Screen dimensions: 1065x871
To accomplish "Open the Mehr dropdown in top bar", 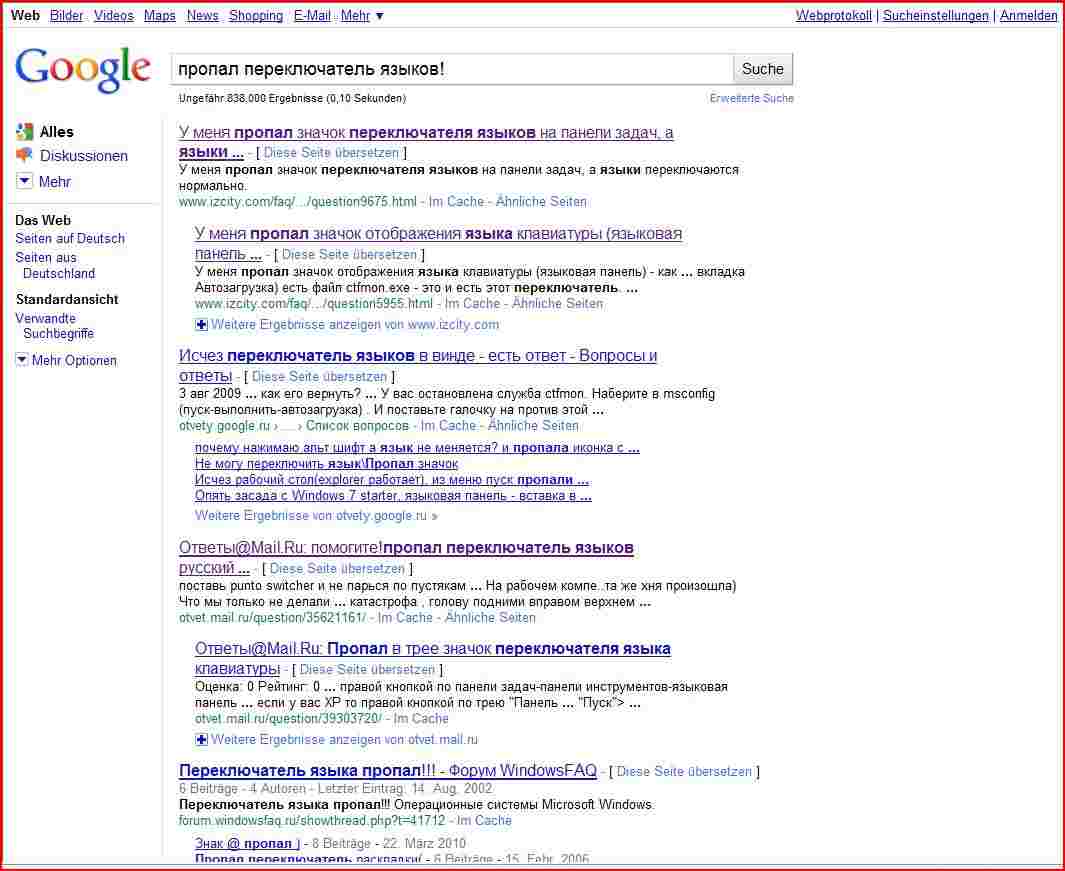I will point(363,15).
